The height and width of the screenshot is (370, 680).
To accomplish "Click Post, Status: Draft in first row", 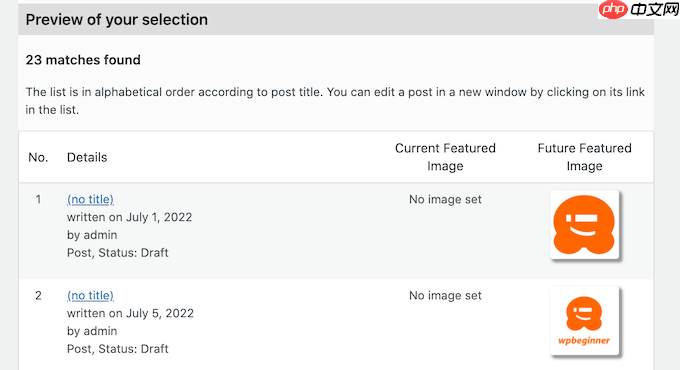I will pos(118,252).
